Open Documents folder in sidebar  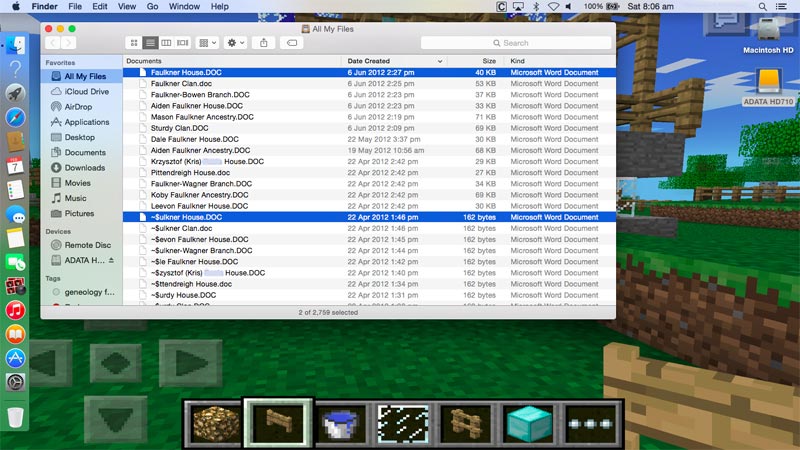[81, 153]
